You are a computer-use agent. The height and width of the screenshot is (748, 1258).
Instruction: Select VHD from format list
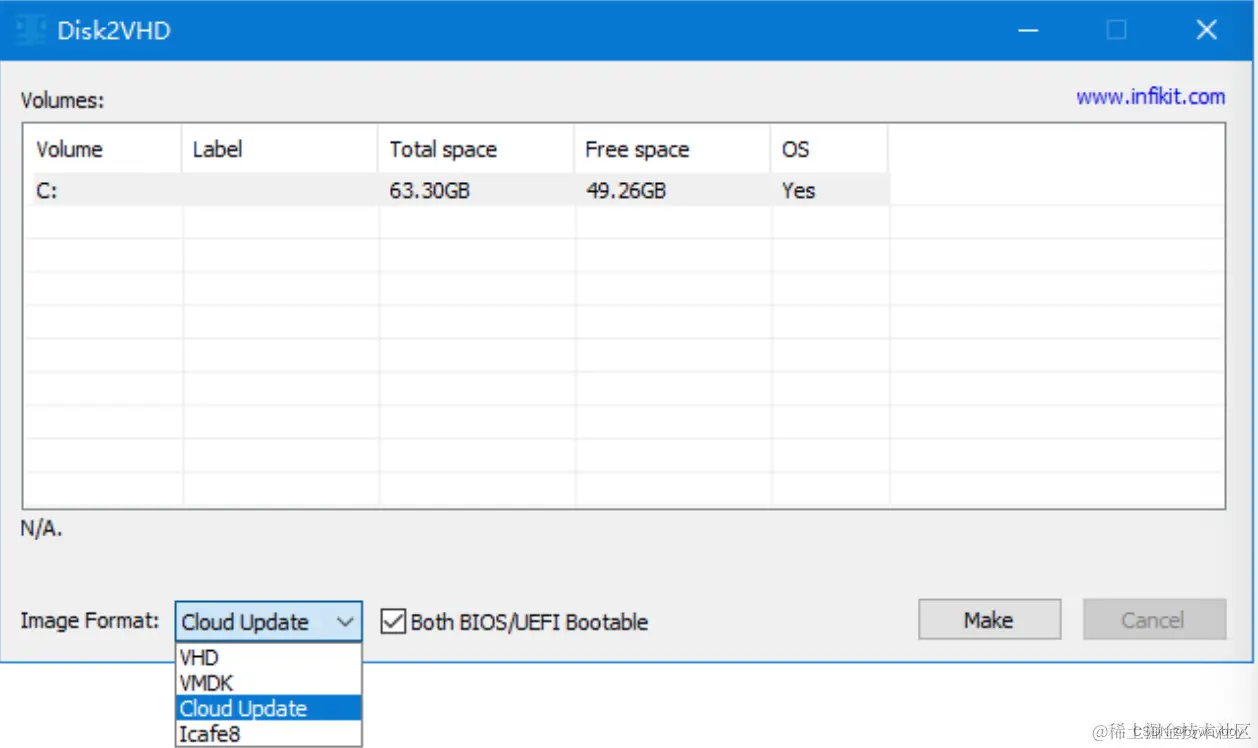(x=268, y=658)
